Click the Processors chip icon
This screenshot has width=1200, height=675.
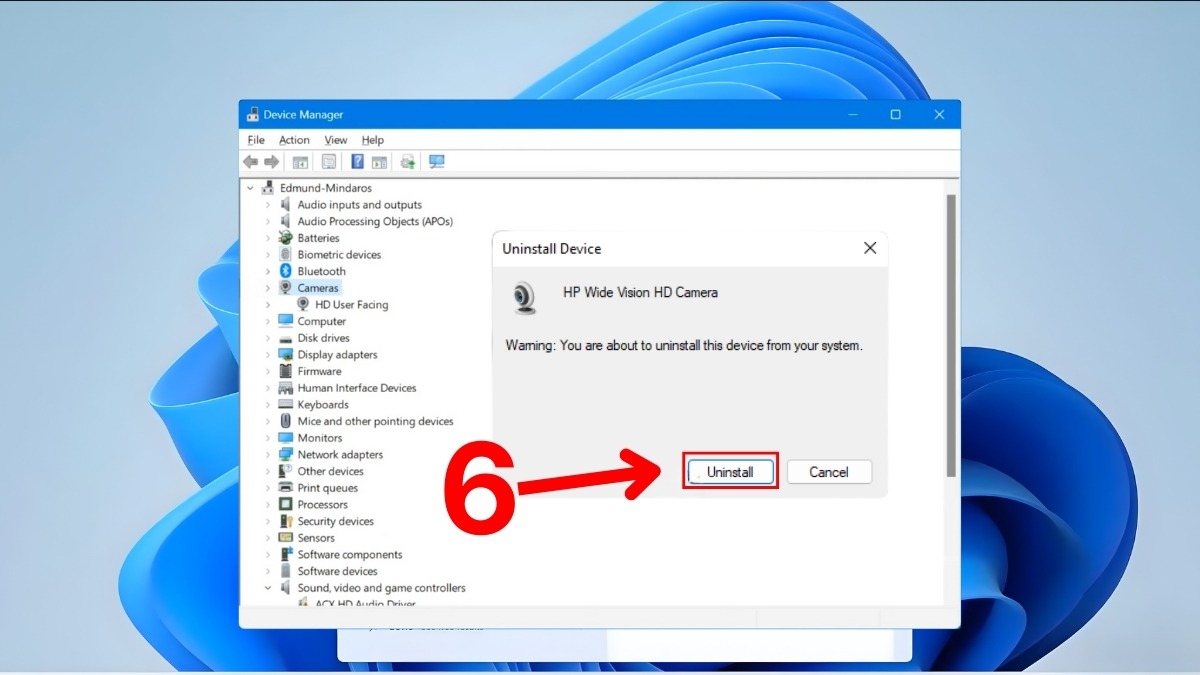tap(285, 505)
